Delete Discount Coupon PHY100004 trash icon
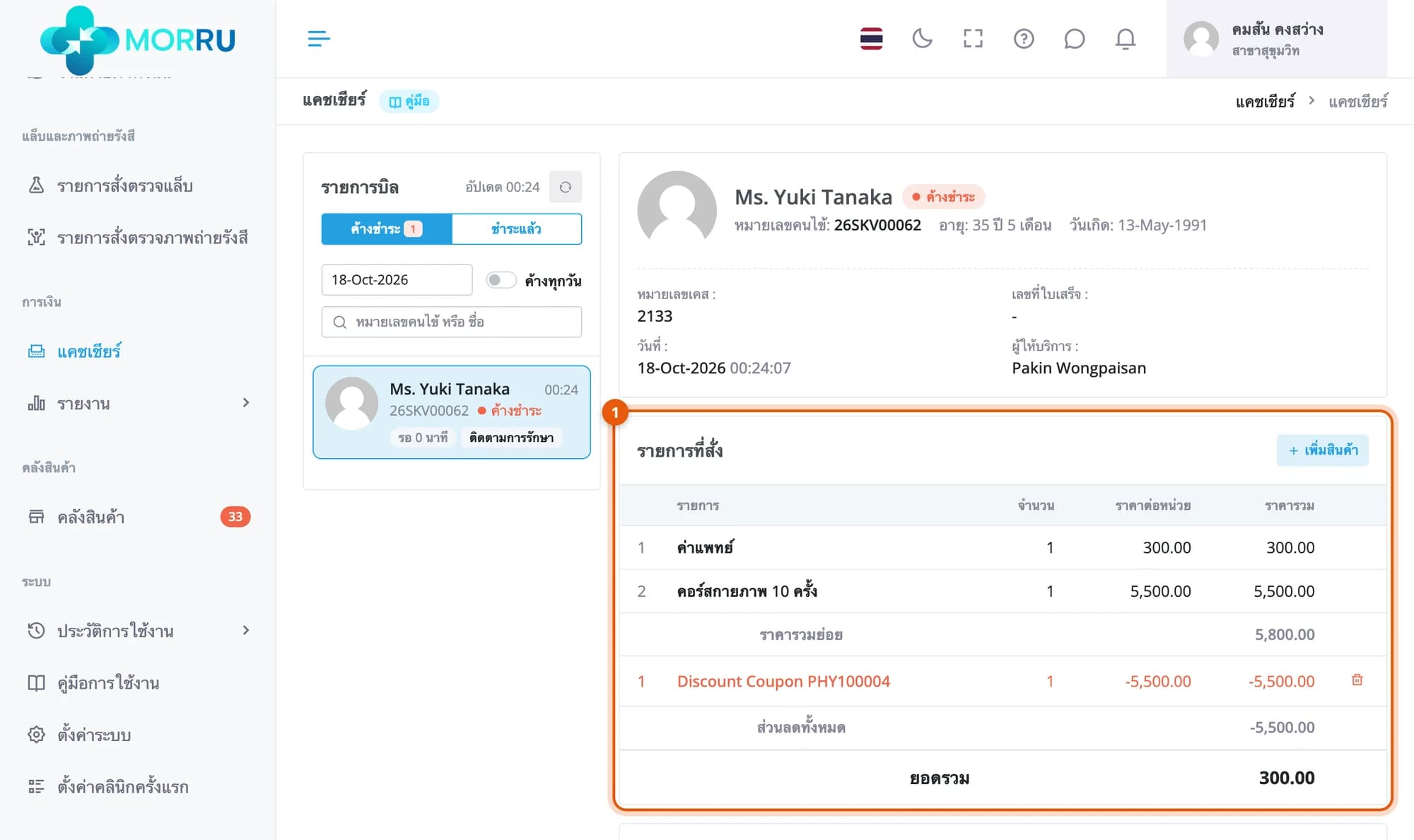This screenshot has height=840, width=1414. click(x=1357, y=680)
